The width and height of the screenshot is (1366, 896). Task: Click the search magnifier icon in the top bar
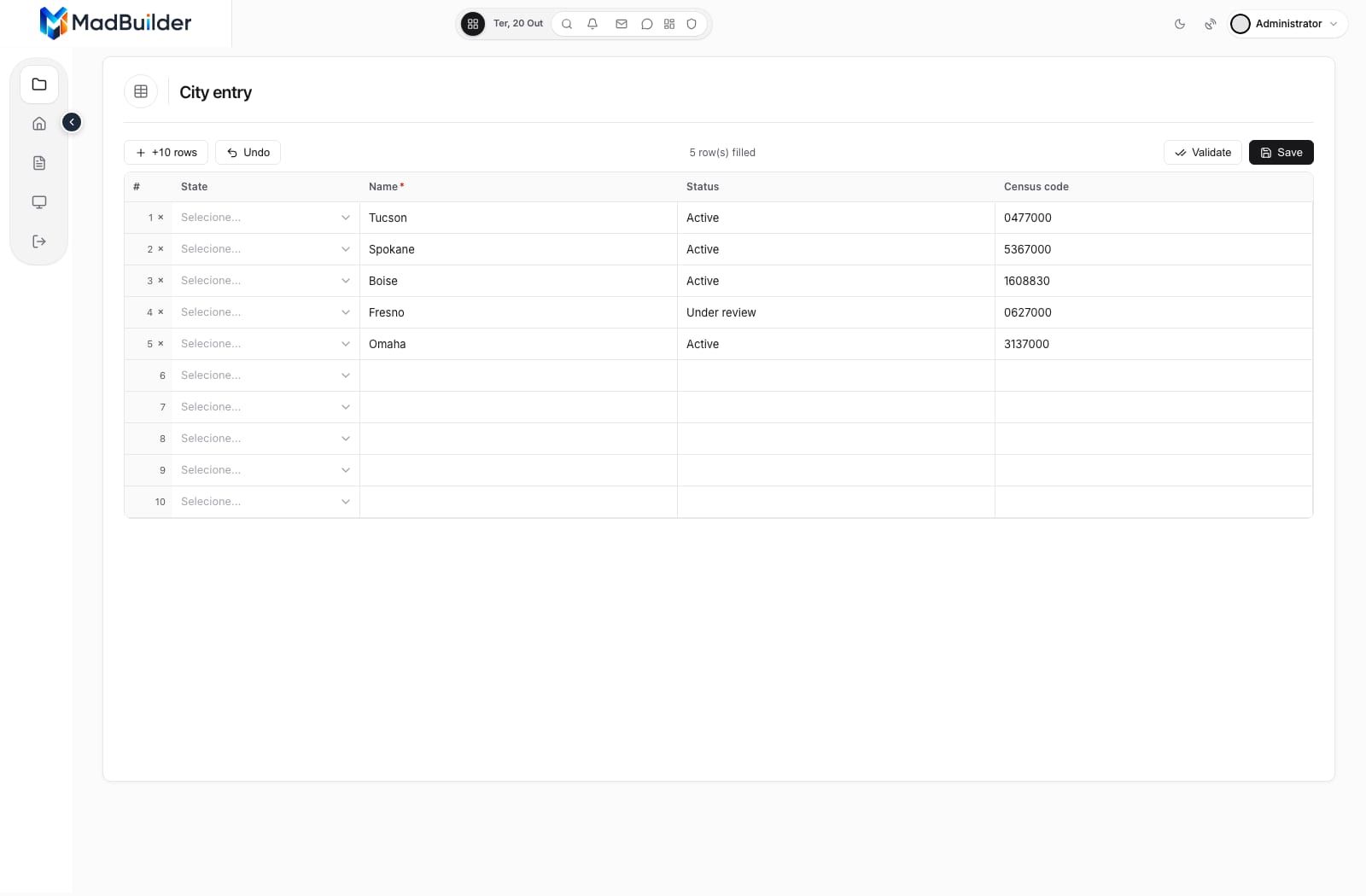(x=567, y=24)
